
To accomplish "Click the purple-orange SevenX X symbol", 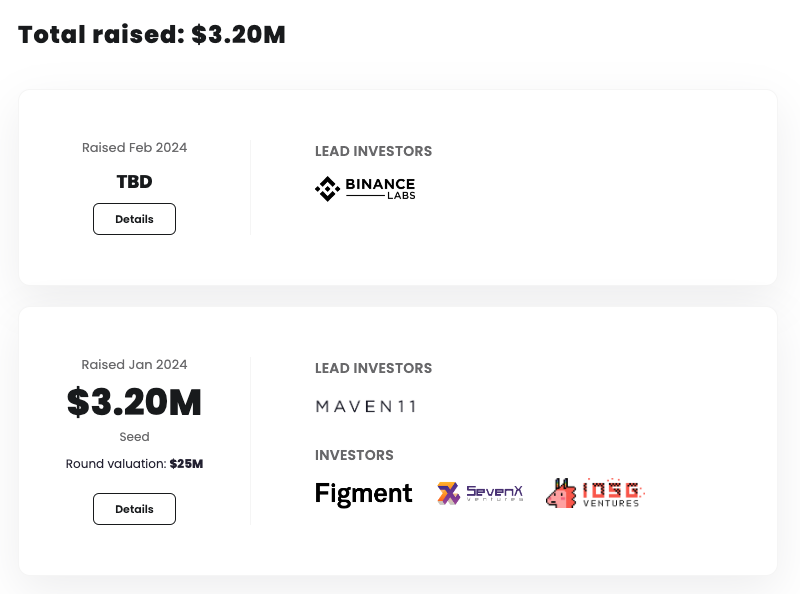I will tap(448, 493).
